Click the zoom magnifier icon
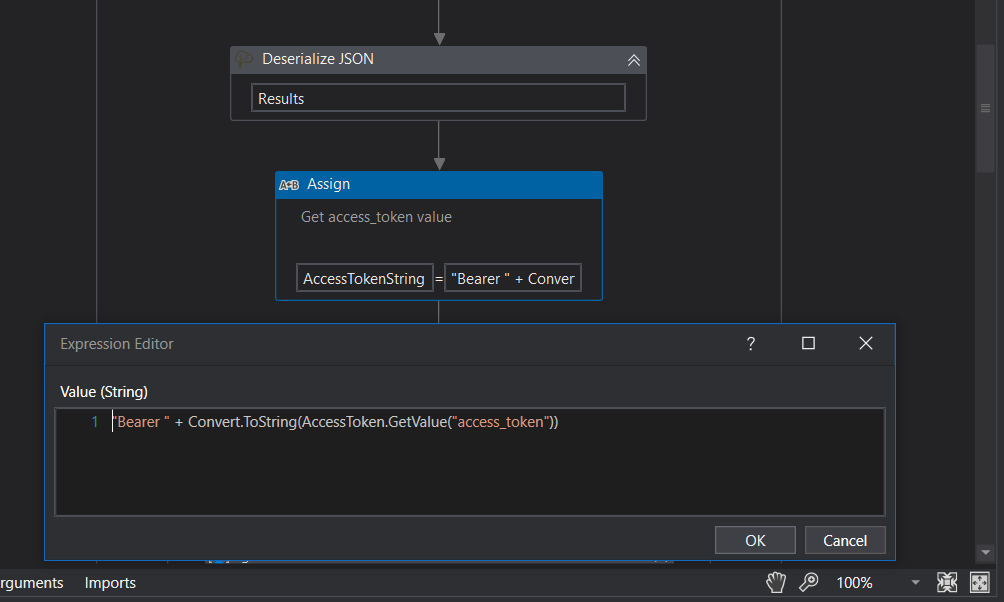1004x602 pixels. 809,582
